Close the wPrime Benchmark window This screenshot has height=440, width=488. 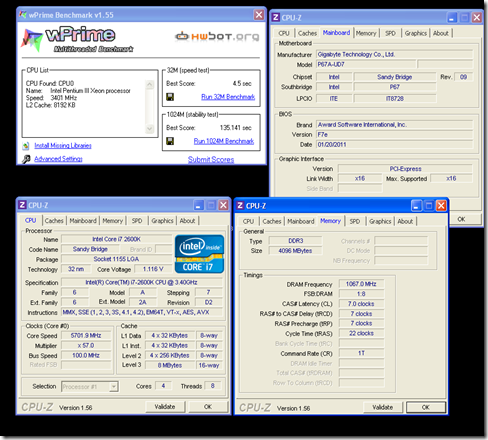pos(259,15)
